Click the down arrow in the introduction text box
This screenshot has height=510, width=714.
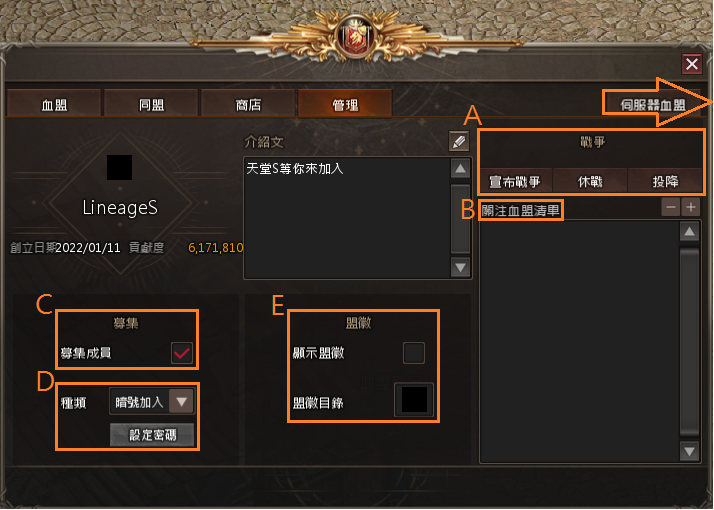click(460, 267)
